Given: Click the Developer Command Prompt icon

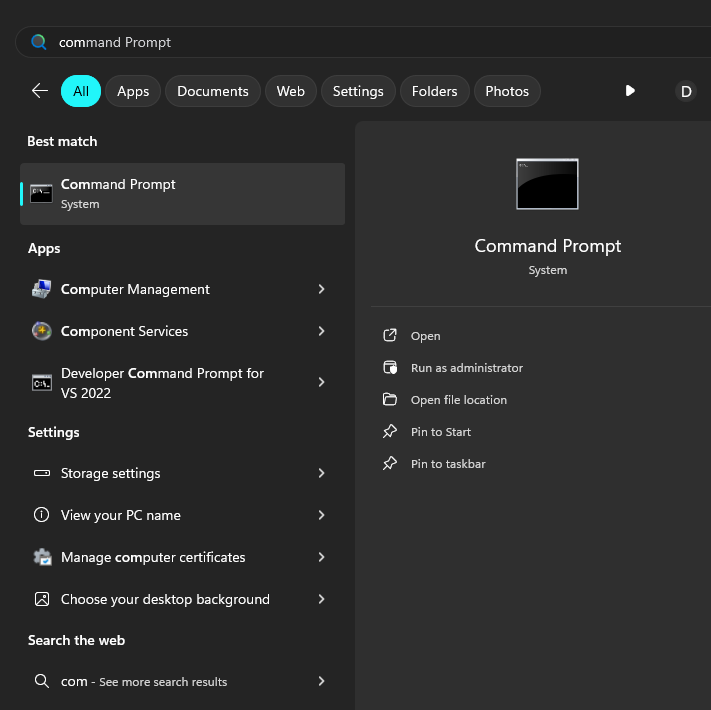Looking at the screenshot, I should pos(41,382).
